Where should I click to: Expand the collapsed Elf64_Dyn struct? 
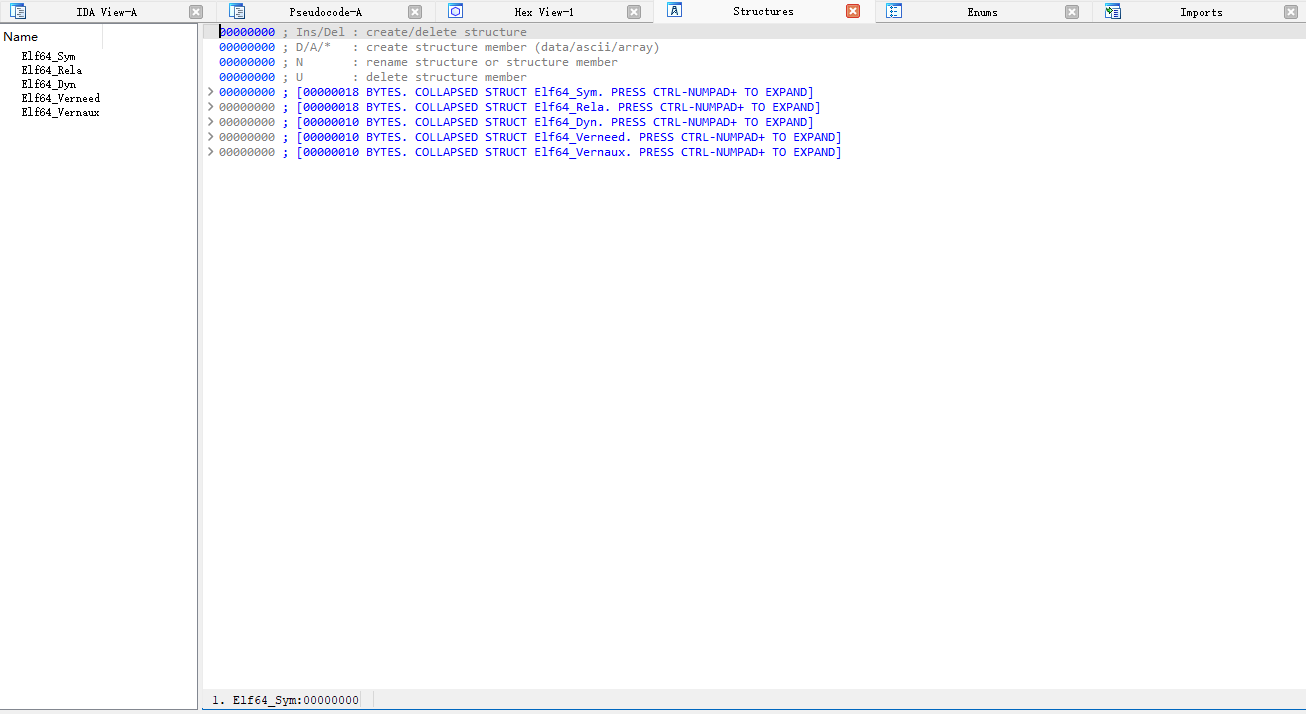click(210, 122)
